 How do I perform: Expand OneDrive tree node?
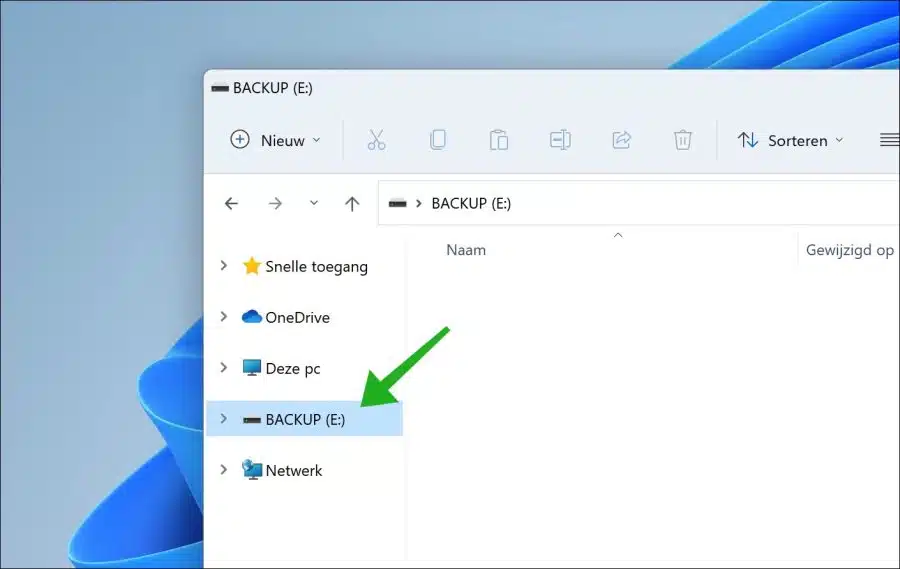224,316
